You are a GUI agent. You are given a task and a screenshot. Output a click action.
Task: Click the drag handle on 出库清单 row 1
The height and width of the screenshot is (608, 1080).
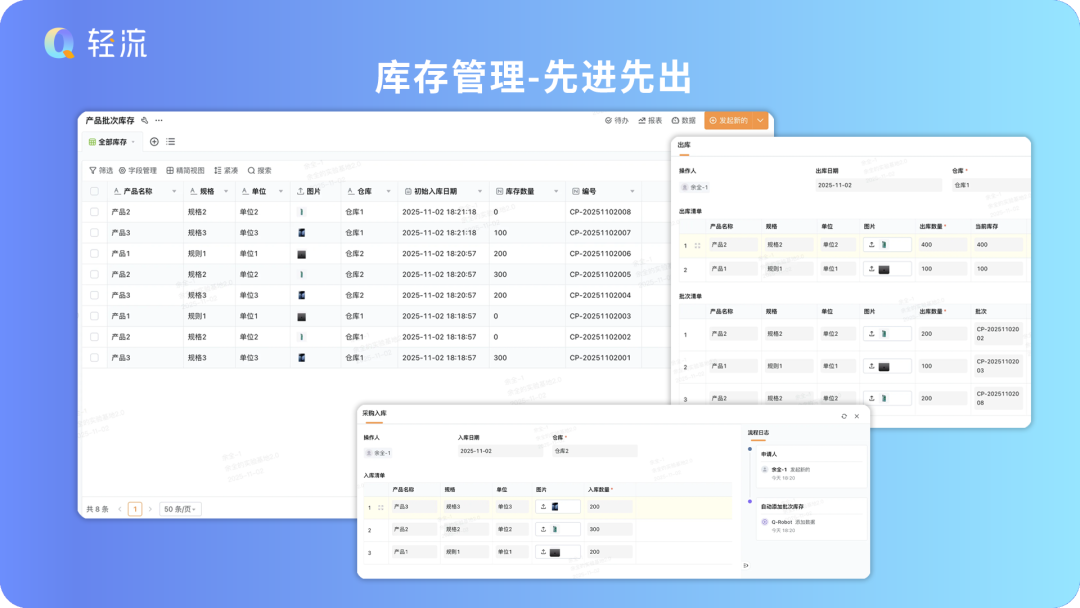(x=698, y=245)
